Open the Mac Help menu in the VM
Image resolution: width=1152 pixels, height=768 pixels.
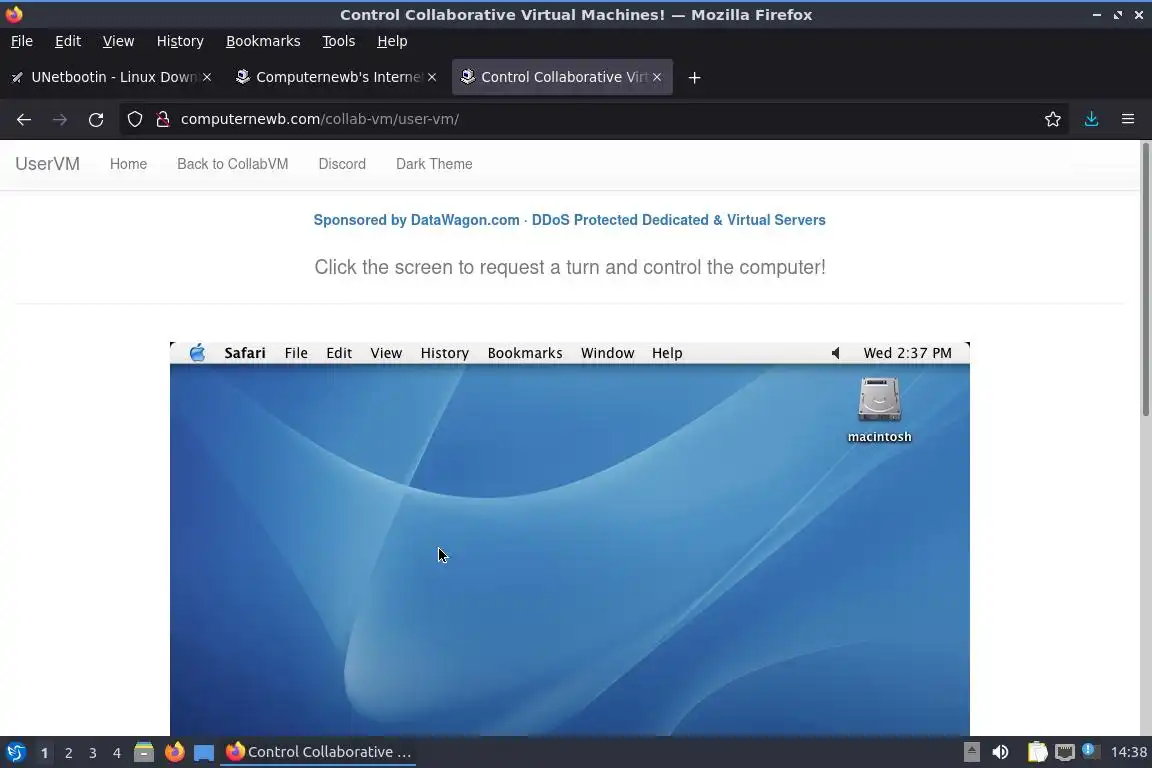click(667, 353)
